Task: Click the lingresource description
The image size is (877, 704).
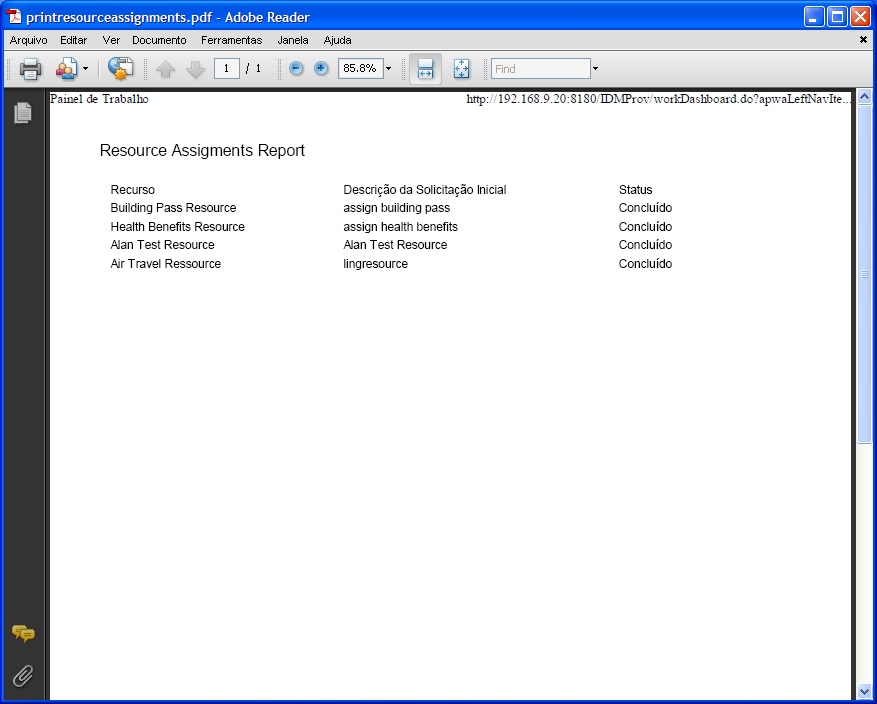Action: (375, 264)
